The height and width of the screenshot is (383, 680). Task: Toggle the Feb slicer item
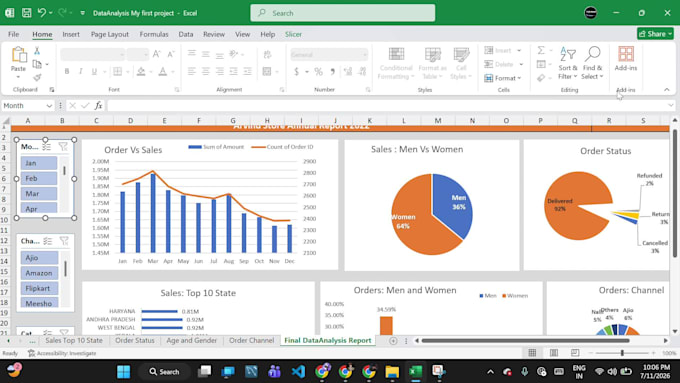39,178
